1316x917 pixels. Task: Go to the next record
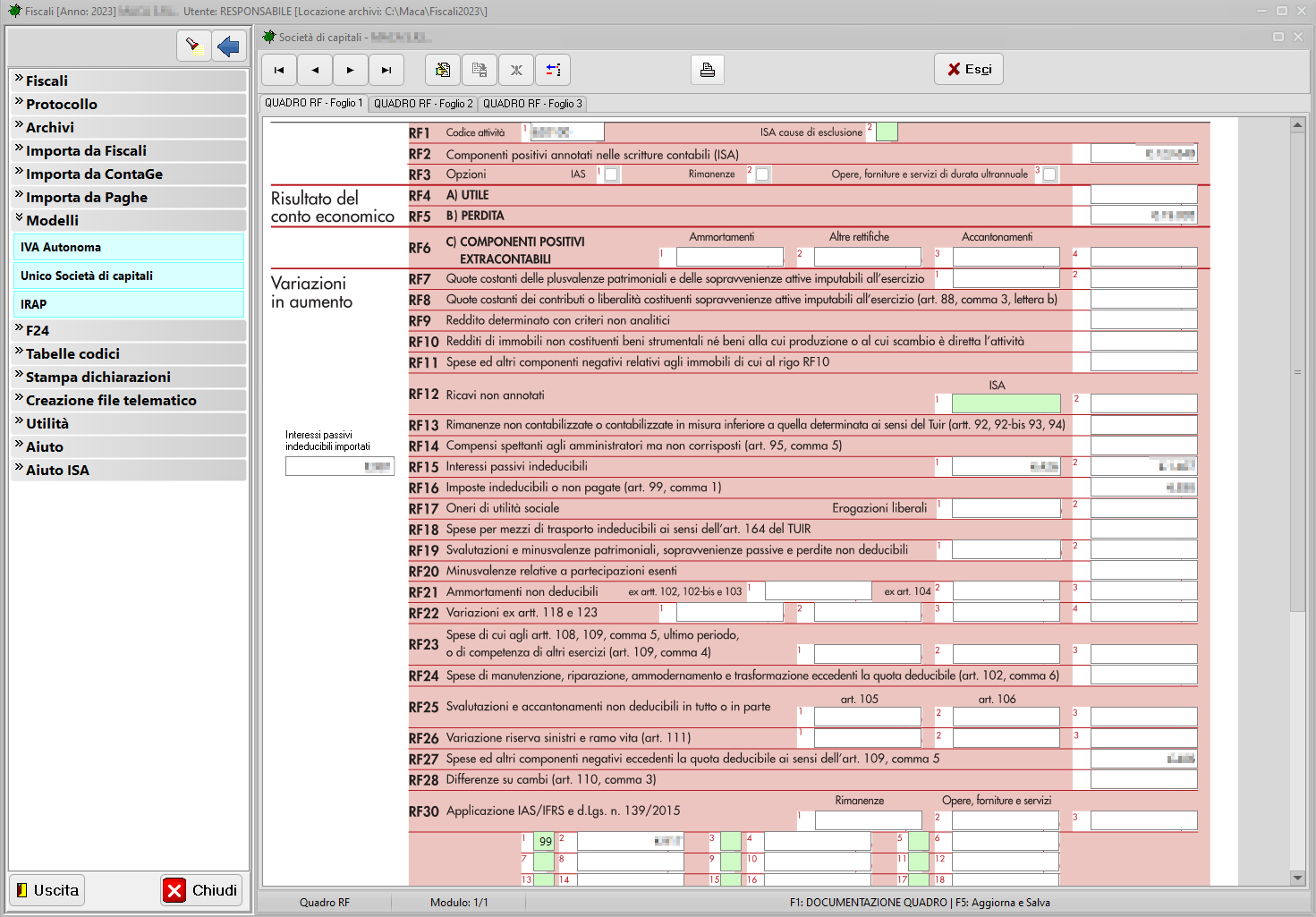tap(351, 70)
